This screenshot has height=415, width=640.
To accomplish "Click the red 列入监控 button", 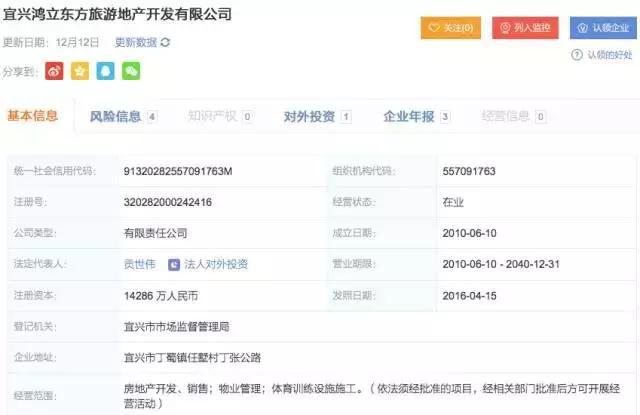I will (x=525, y=28).
